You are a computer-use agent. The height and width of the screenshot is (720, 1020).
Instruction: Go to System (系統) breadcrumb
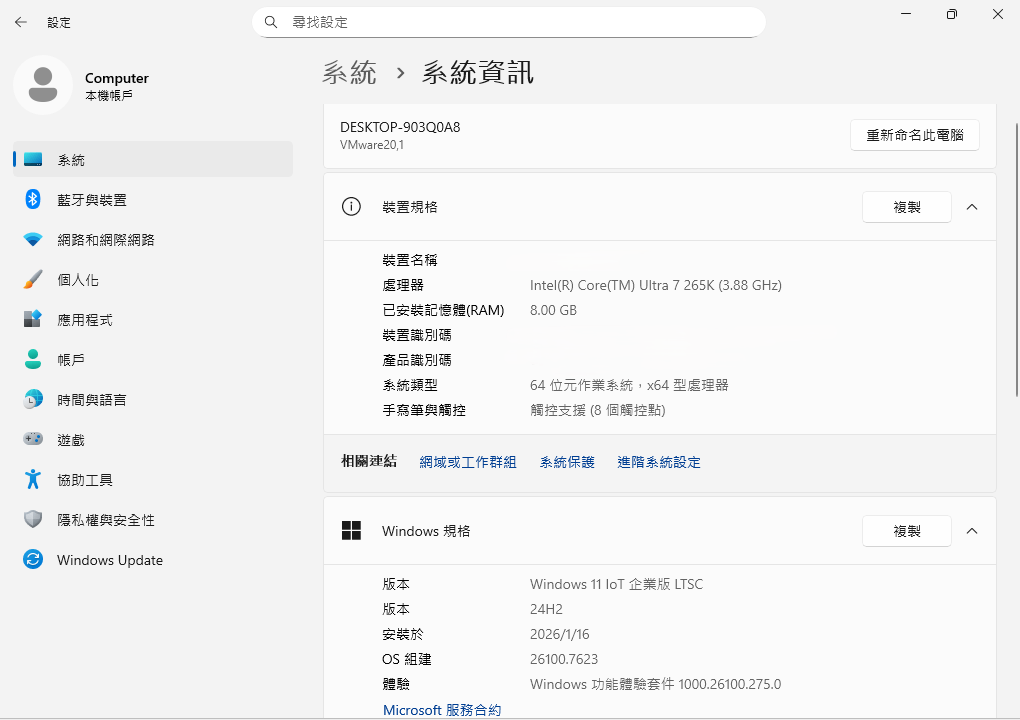pyautogui.click(x=349, y=72)
